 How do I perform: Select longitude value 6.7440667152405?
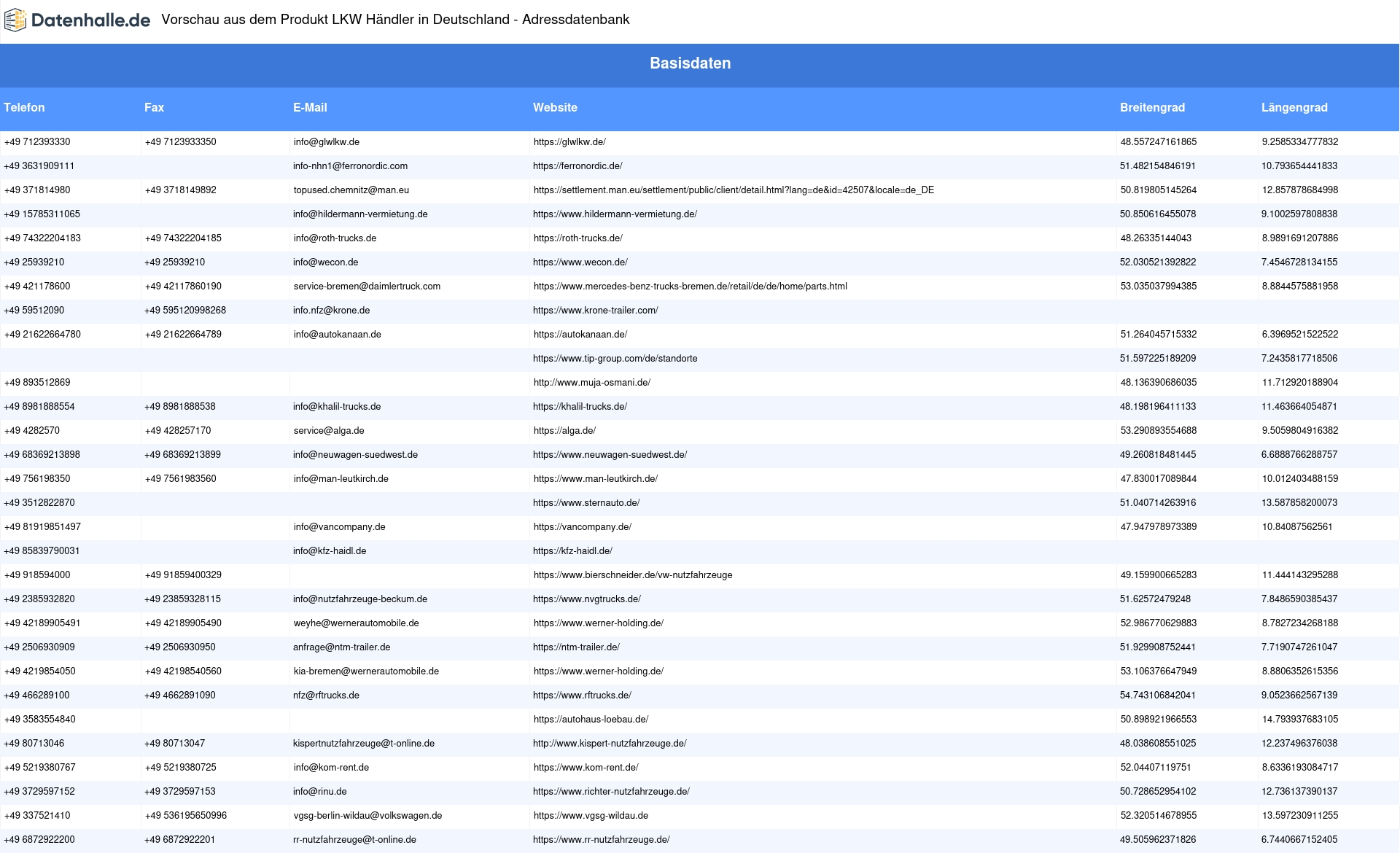1299,840
